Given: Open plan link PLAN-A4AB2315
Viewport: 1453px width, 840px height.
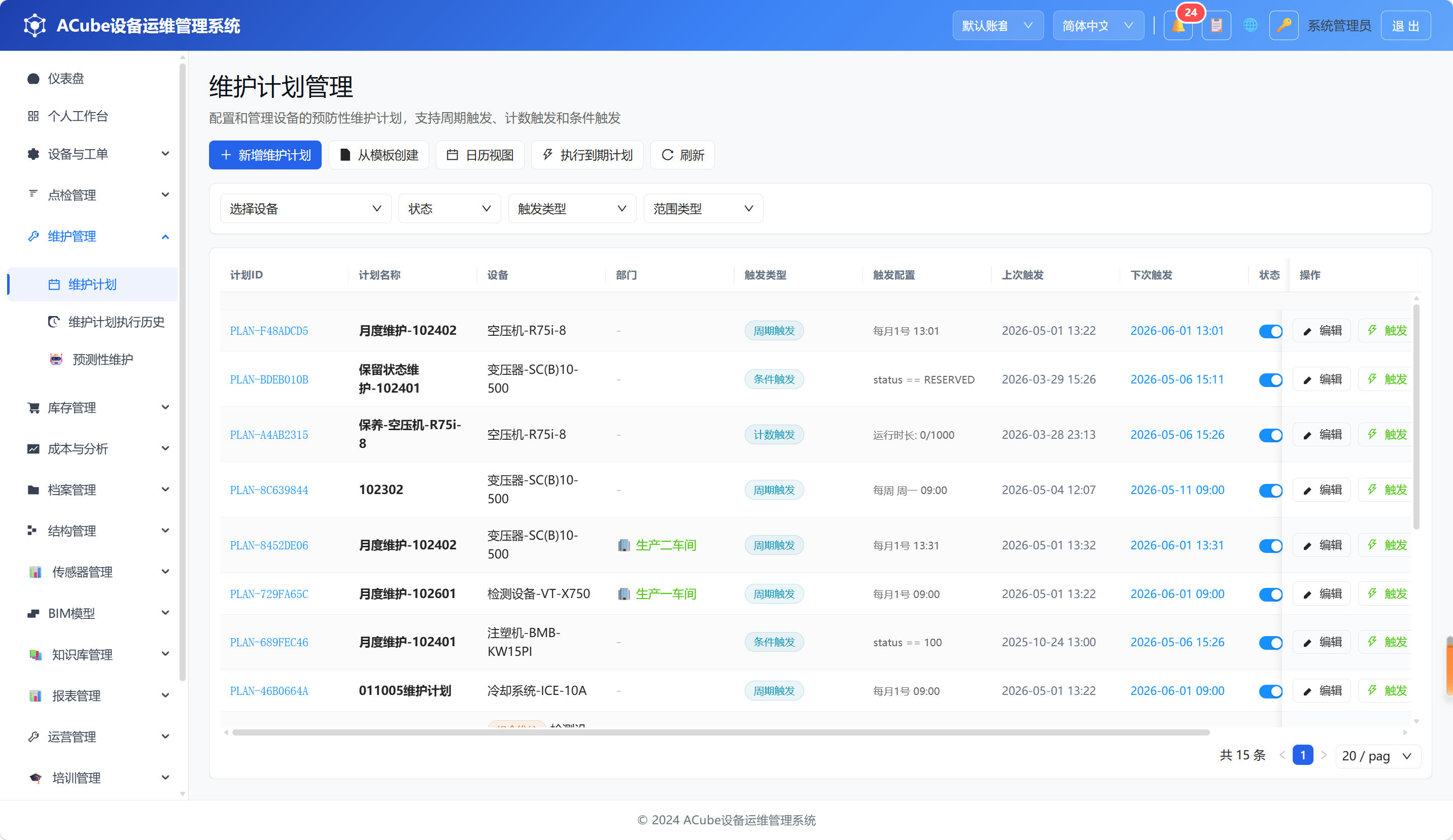Looking at the screenshot, I should (x=269, y=435).
